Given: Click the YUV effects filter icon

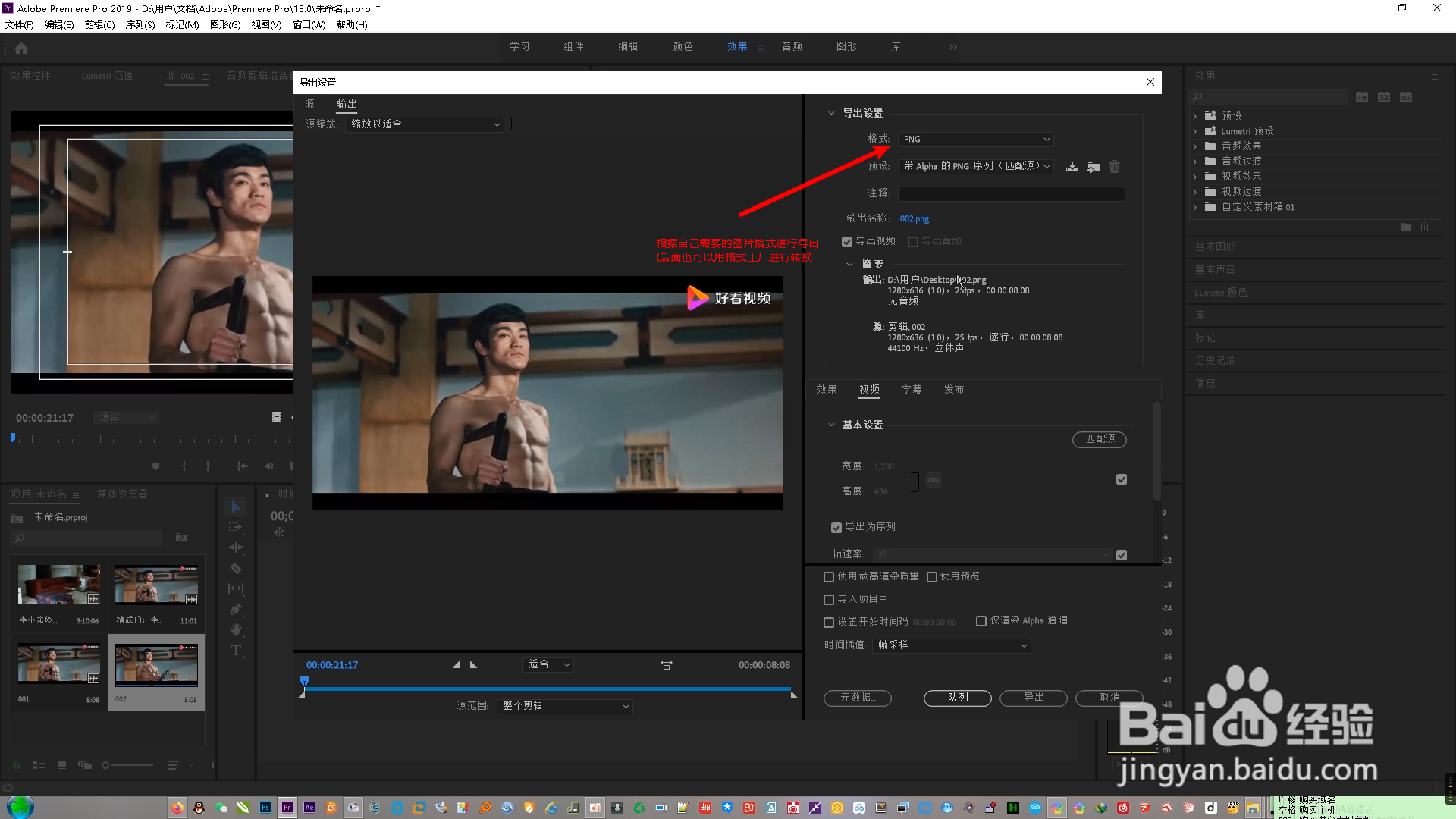Looking at the screenshot, I should tap(1406, 97).
